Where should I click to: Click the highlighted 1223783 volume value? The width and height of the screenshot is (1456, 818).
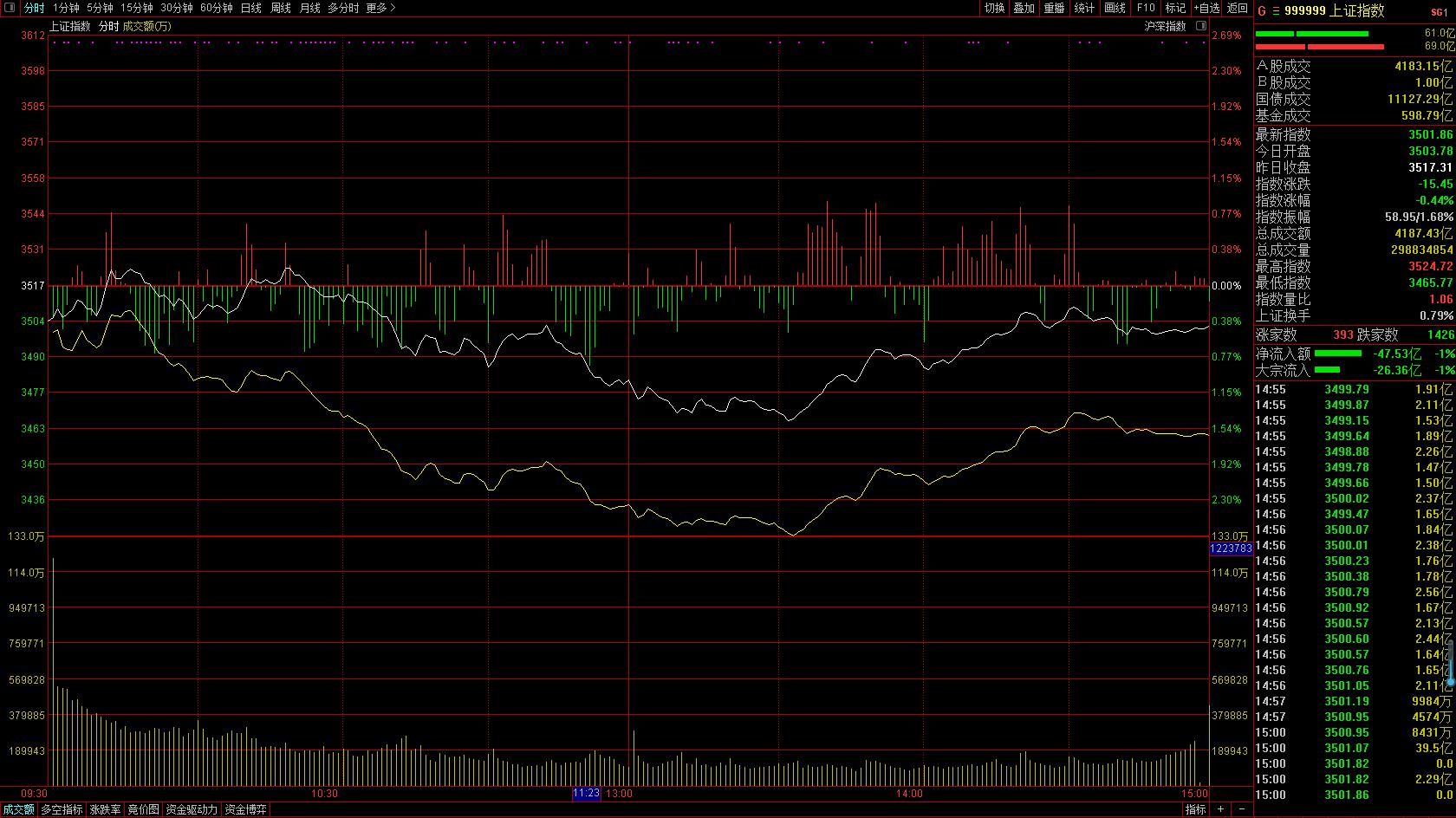1231,549
